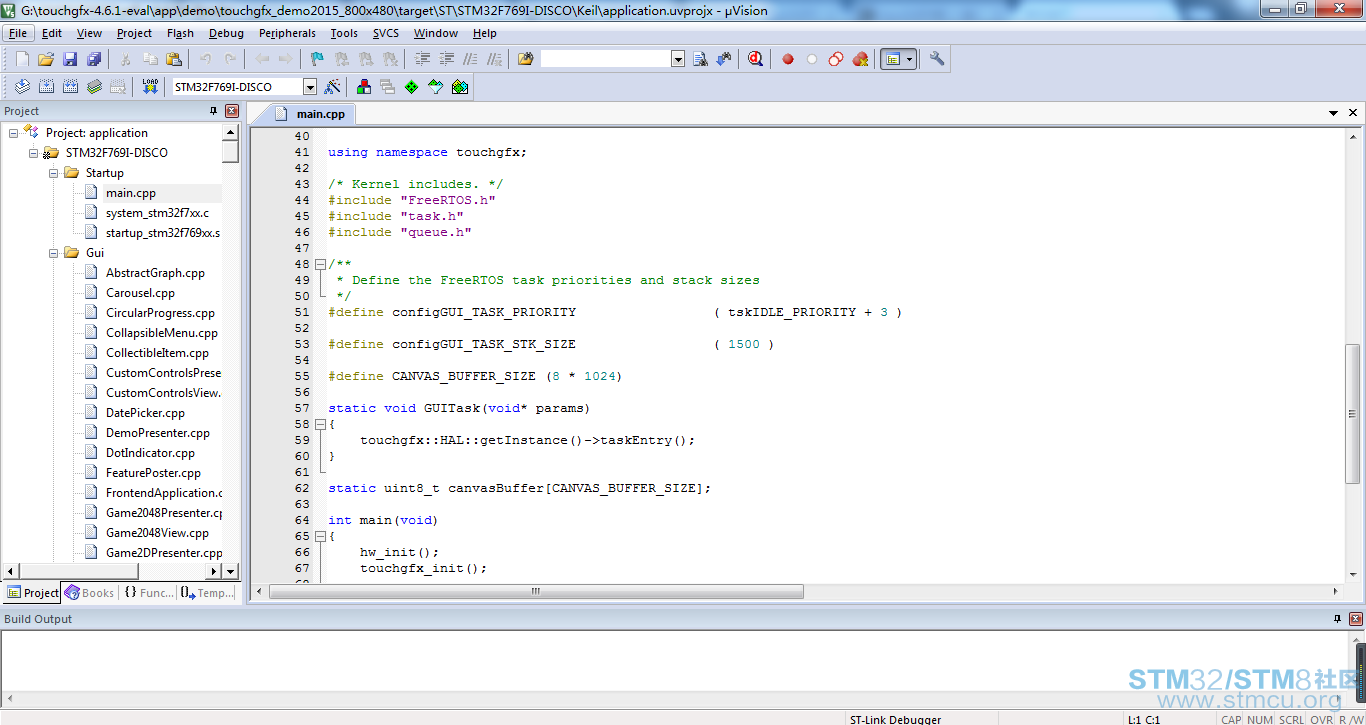
Task: Open the Pack Installer icon
Action: point(460,87)
